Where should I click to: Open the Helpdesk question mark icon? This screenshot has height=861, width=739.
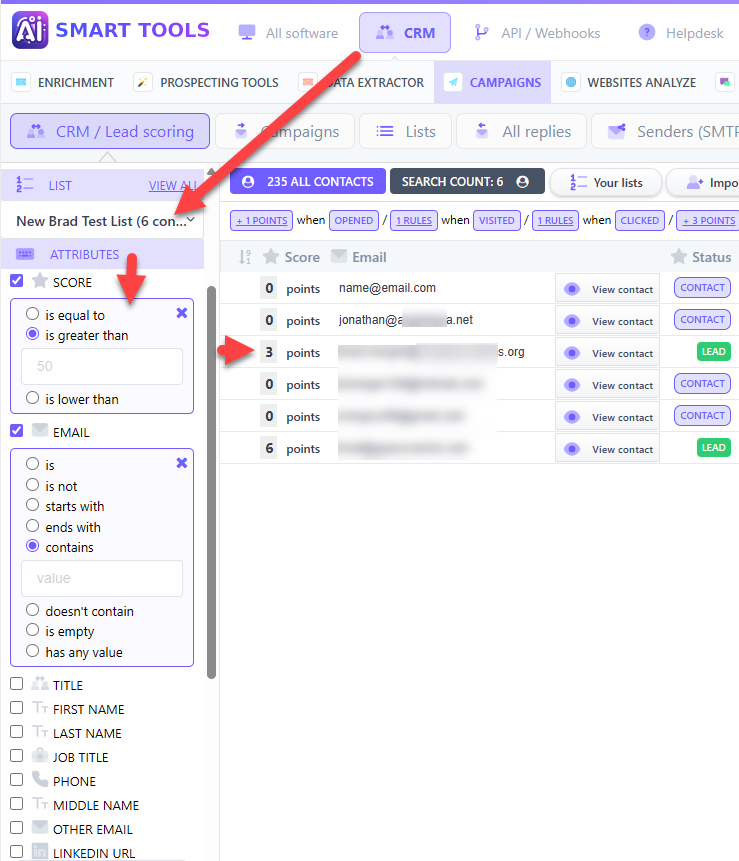[647, 32]
